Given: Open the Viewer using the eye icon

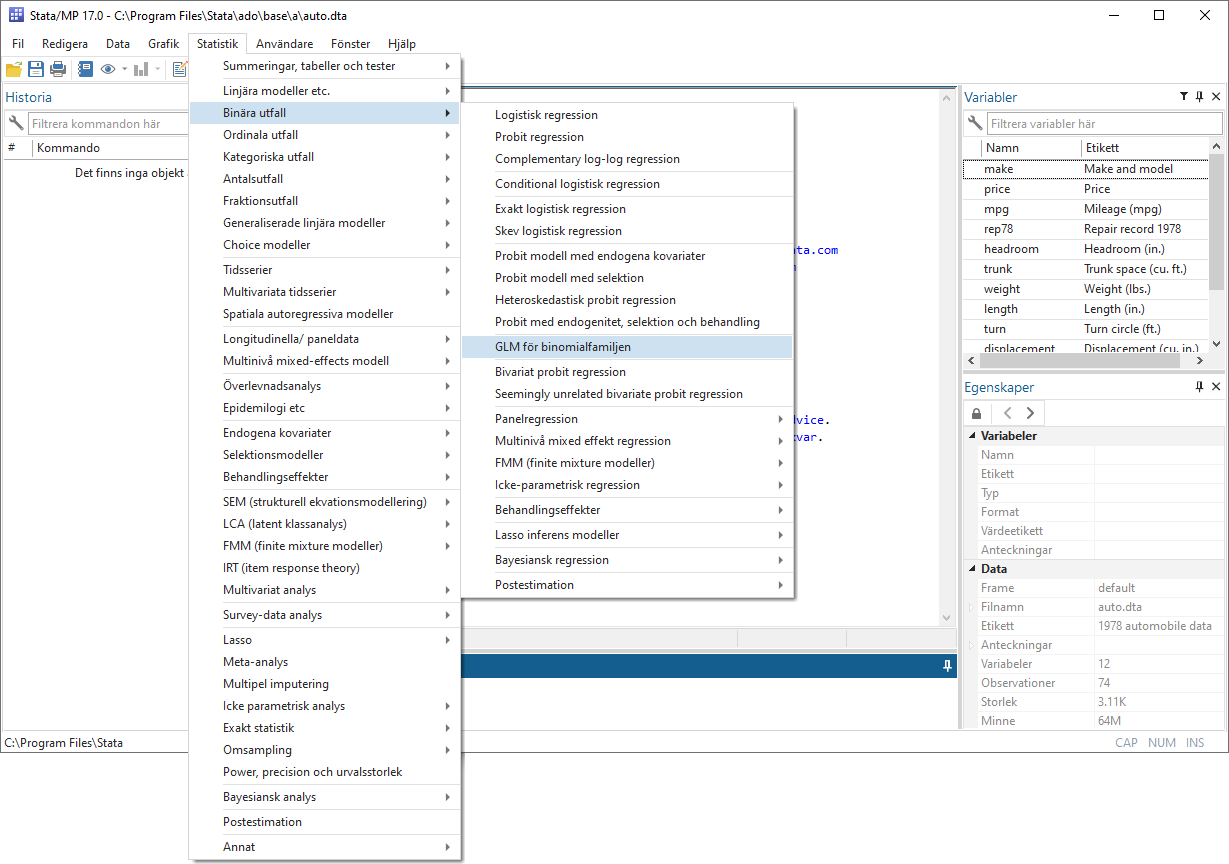Looking at the screenshot, I should pyautogui.click(x=107, y=69).
